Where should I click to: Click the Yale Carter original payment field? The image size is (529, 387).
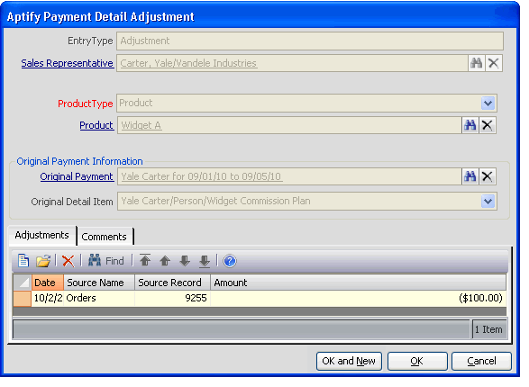(289, 176)
